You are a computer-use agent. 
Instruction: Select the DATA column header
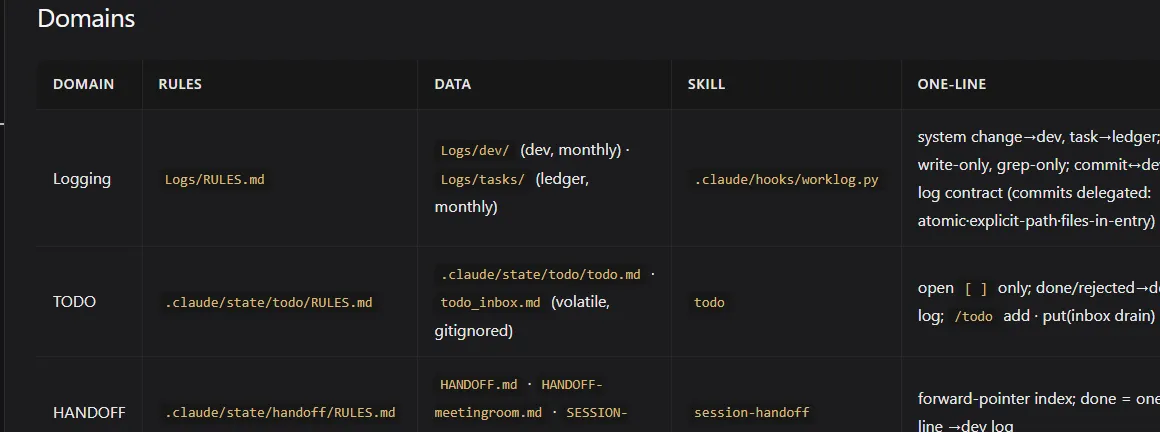coord(453,84)
